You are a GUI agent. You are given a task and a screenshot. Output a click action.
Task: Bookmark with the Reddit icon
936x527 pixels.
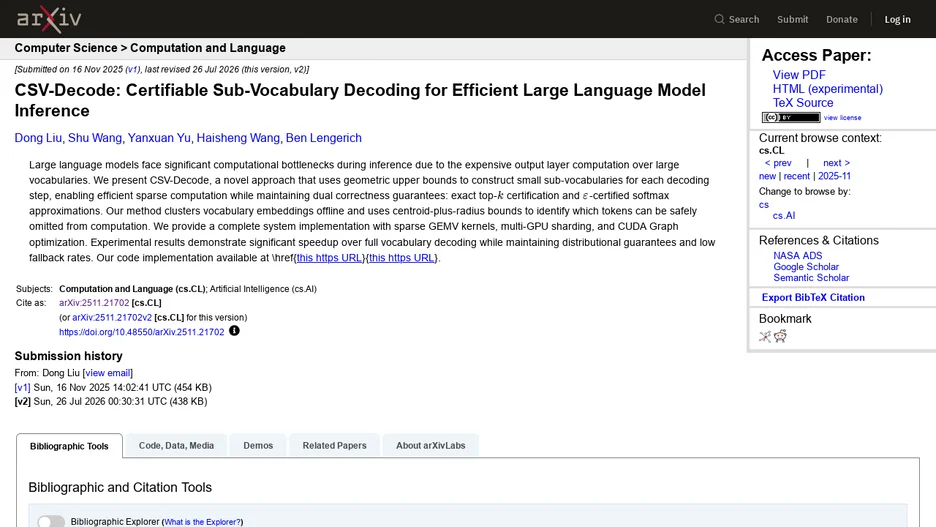tap(780, 337)
